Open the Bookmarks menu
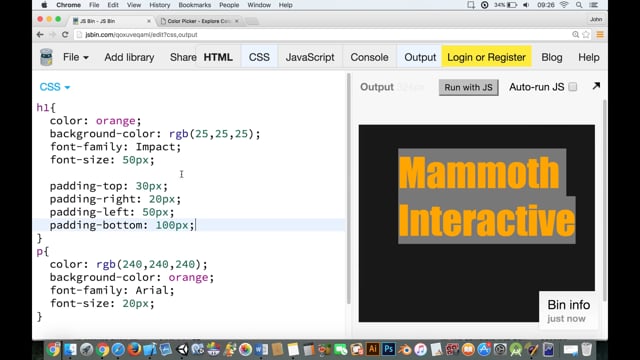 click(195, 5)
